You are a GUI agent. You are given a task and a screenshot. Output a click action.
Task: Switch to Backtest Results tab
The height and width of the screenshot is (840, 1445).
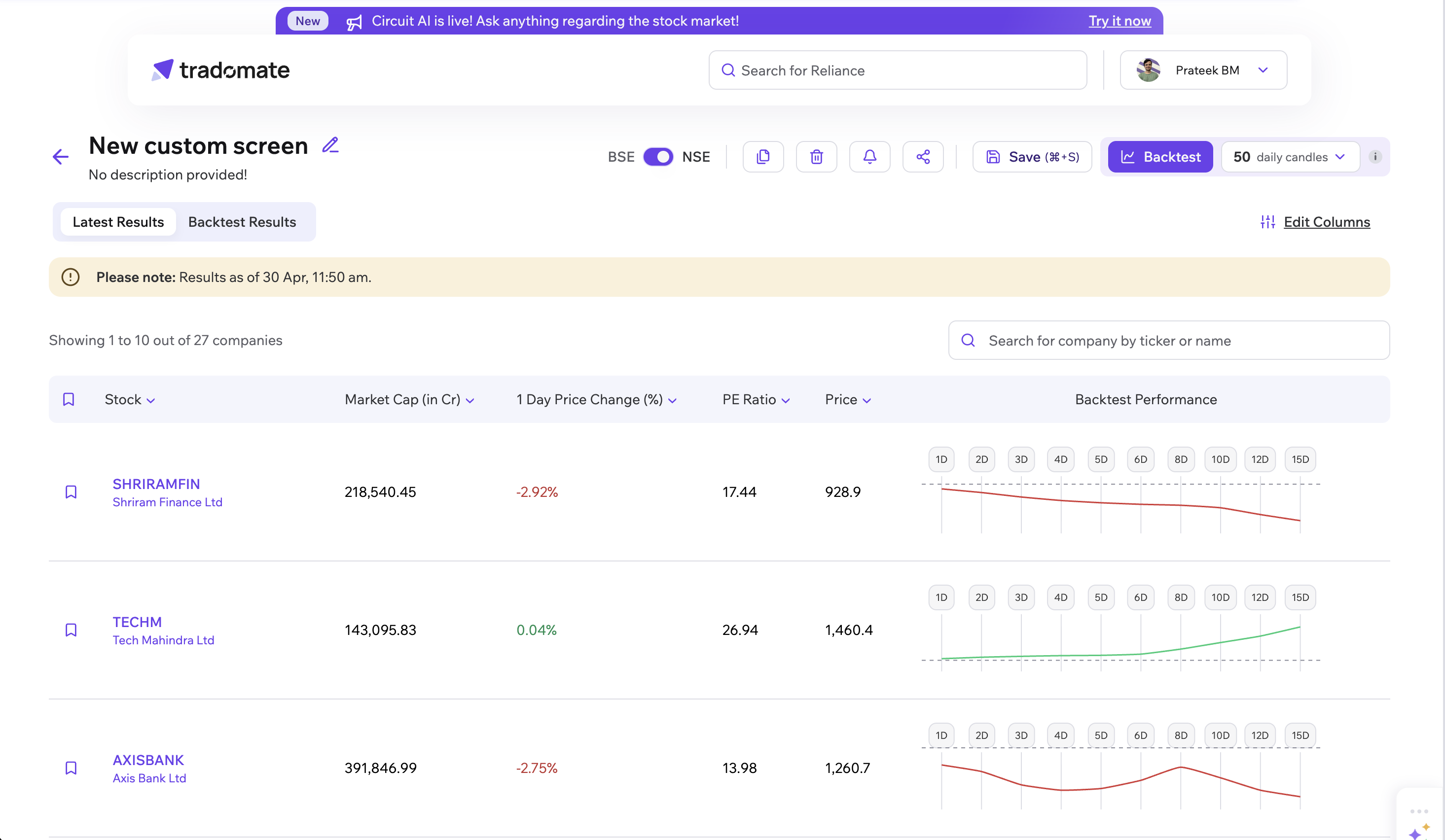[242, 222]
